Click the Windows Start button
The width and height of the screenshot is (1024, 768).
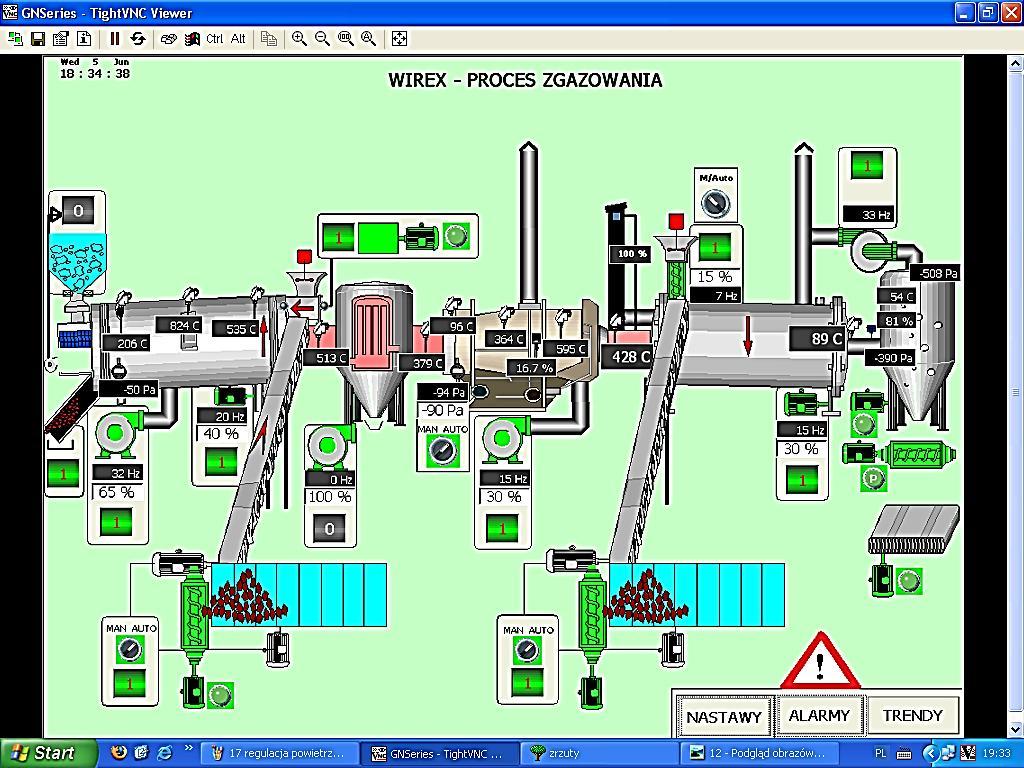48,754
